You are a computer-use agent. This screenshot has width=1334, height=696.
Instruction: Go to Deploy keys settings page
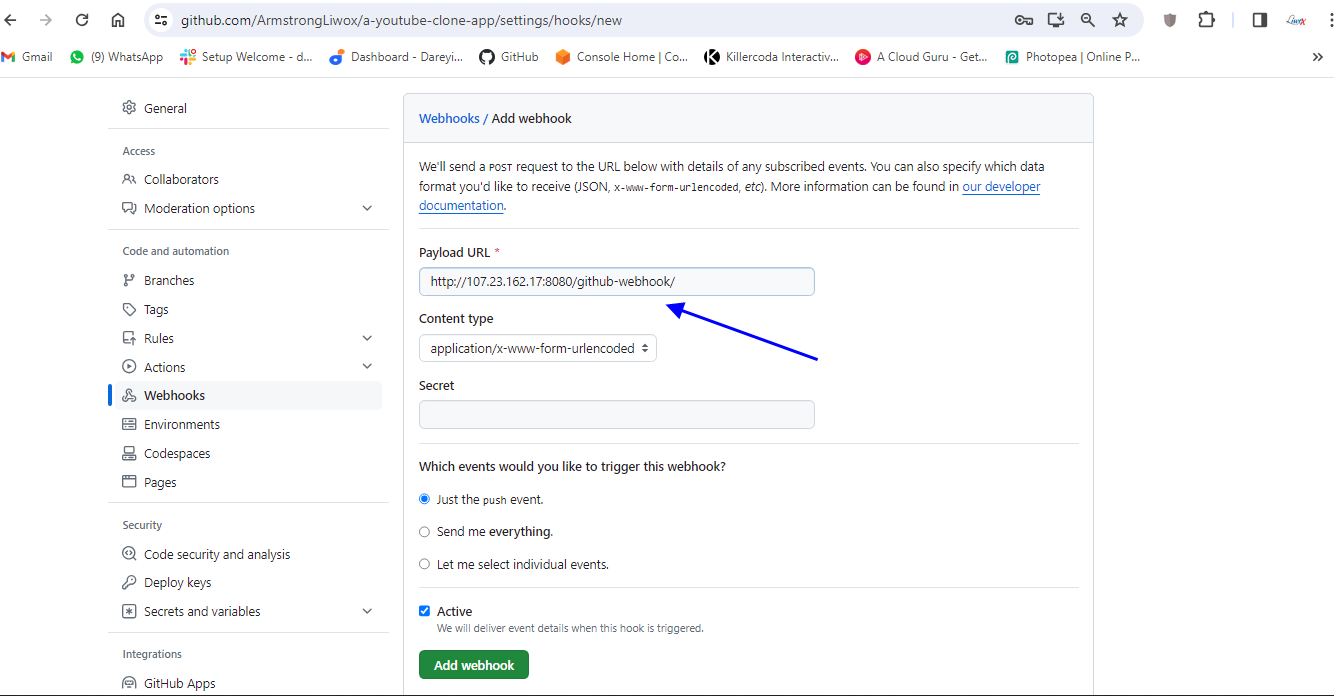(177, 583)
